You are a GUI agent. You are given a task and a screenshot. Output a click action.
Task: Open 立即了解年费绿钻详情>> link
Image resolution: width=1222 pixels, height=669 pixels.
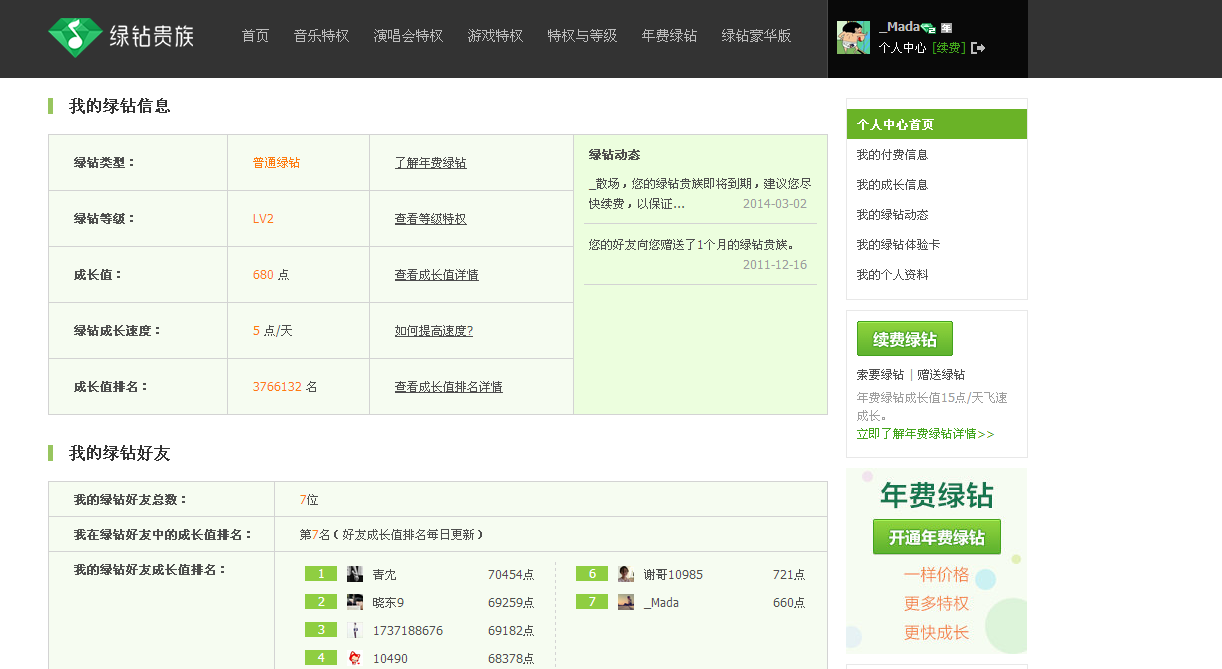pyautogui.click(x=926, y=434)
